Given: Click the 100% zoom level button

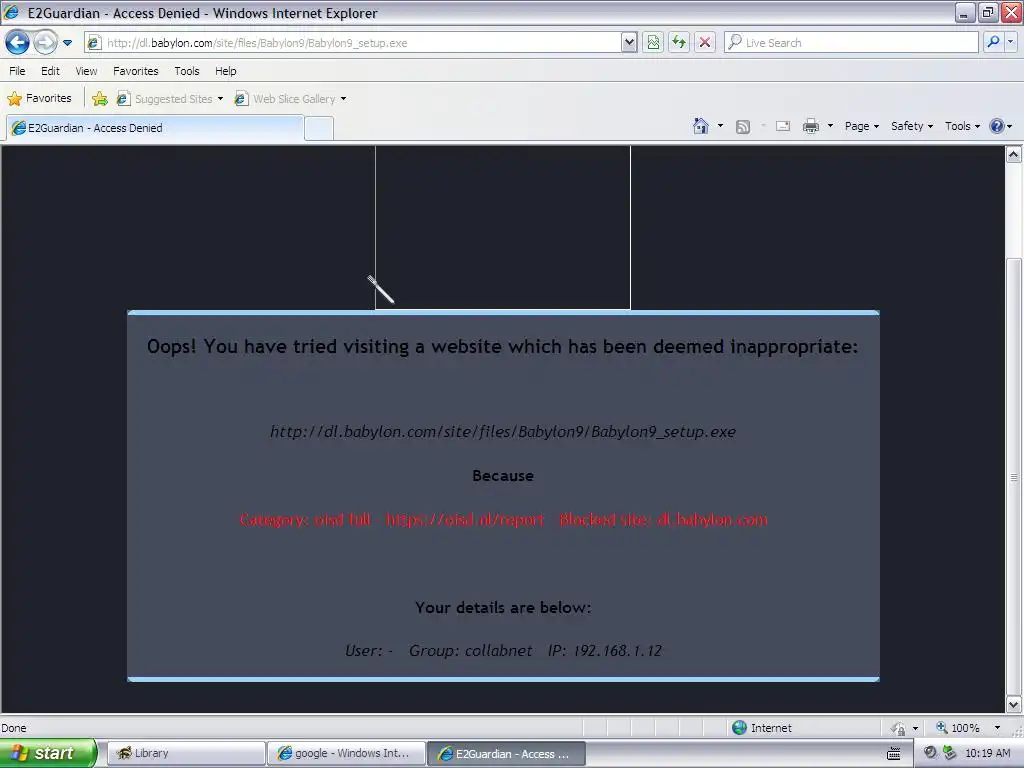Looking at the screenshot, I should [958, 728].
